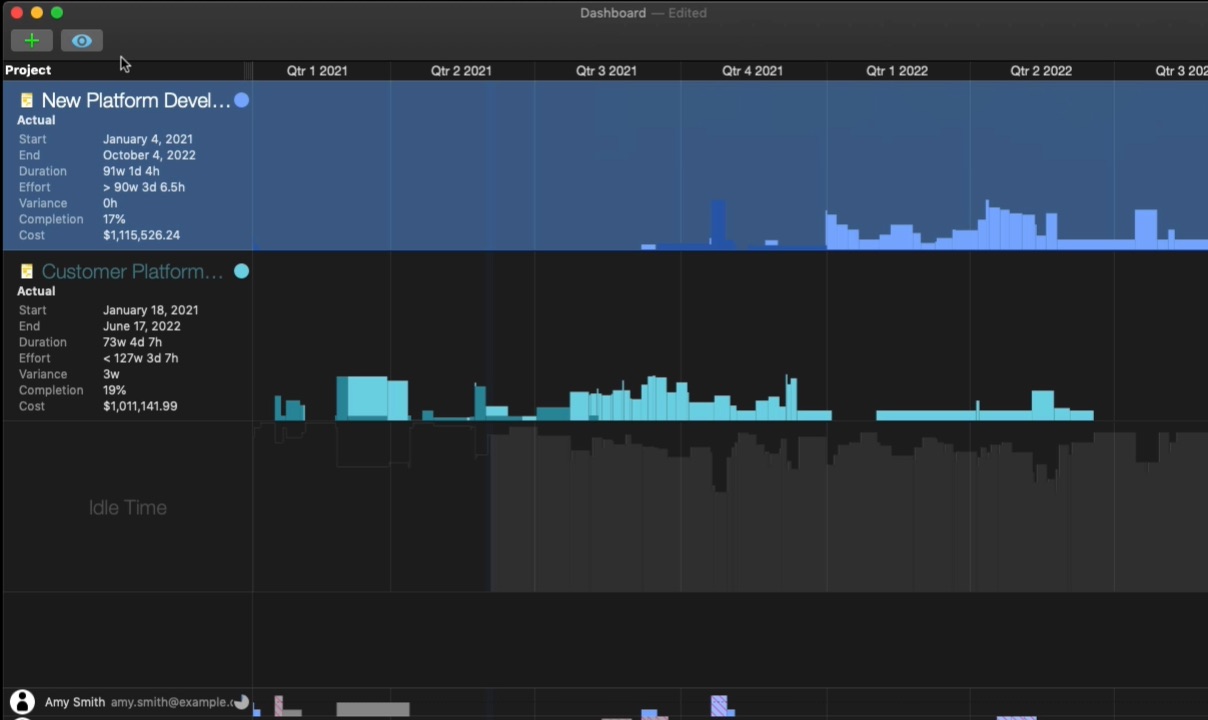Click the Qtr 1 2021 timeline header

pos(317,71)
